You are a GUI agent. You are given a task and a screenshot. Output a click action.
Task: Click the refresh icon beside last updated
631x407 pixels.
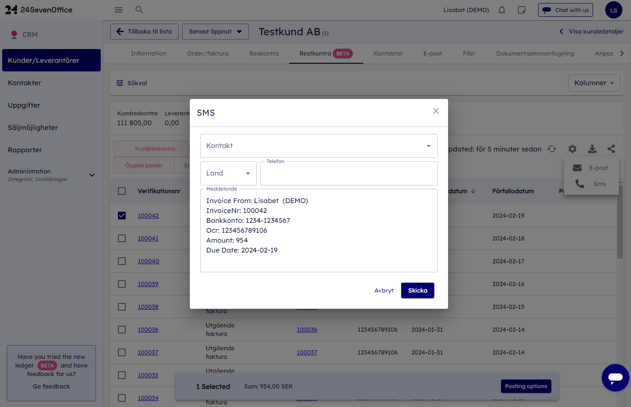click(551, 149)
